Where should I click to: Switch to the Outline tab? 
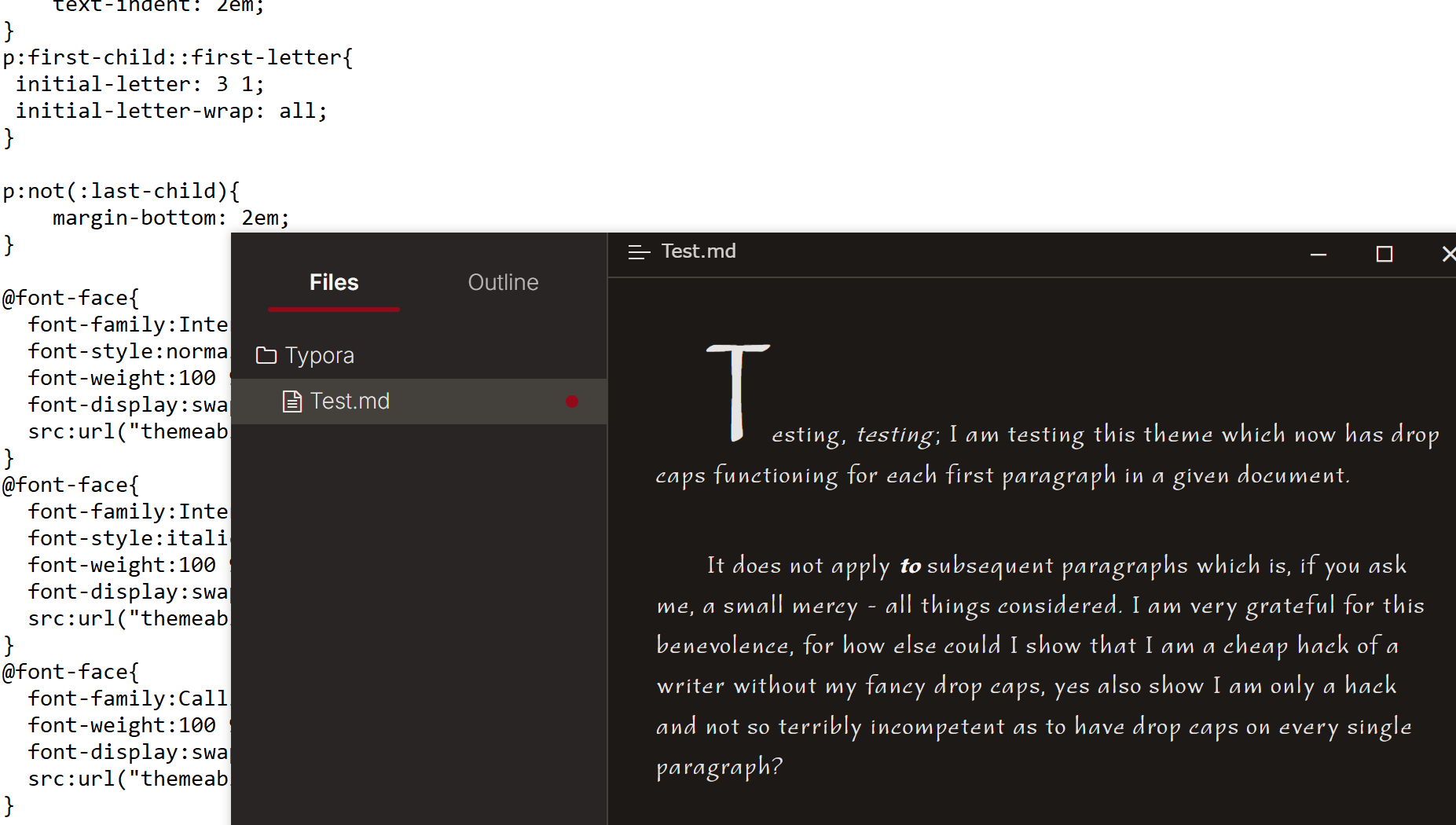point(503,283)
